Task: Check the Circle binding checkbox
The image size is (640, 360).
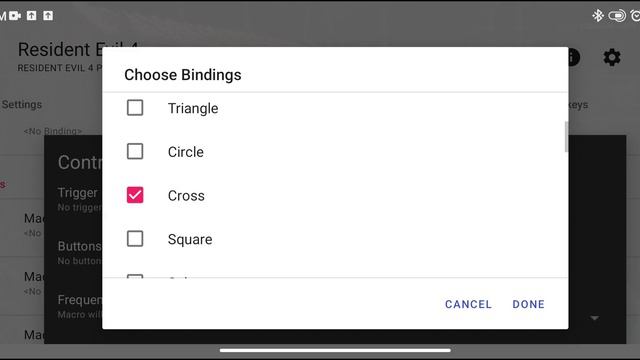Action: click(135, 151)
